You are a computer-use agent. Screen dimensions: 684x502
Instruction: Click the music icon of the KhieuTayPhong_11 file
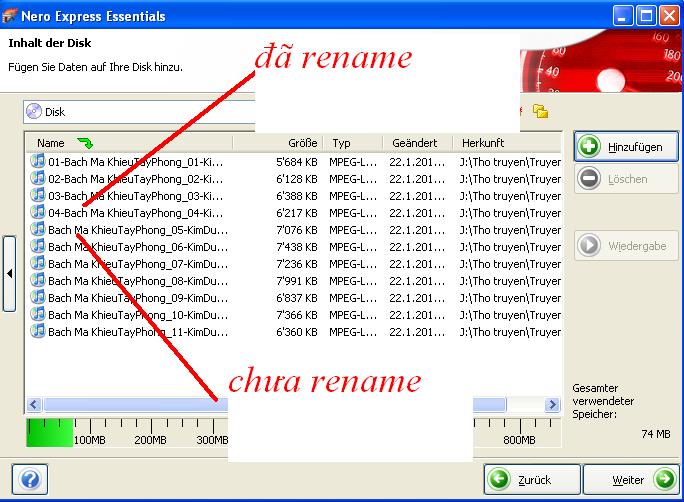pos(38,331)
